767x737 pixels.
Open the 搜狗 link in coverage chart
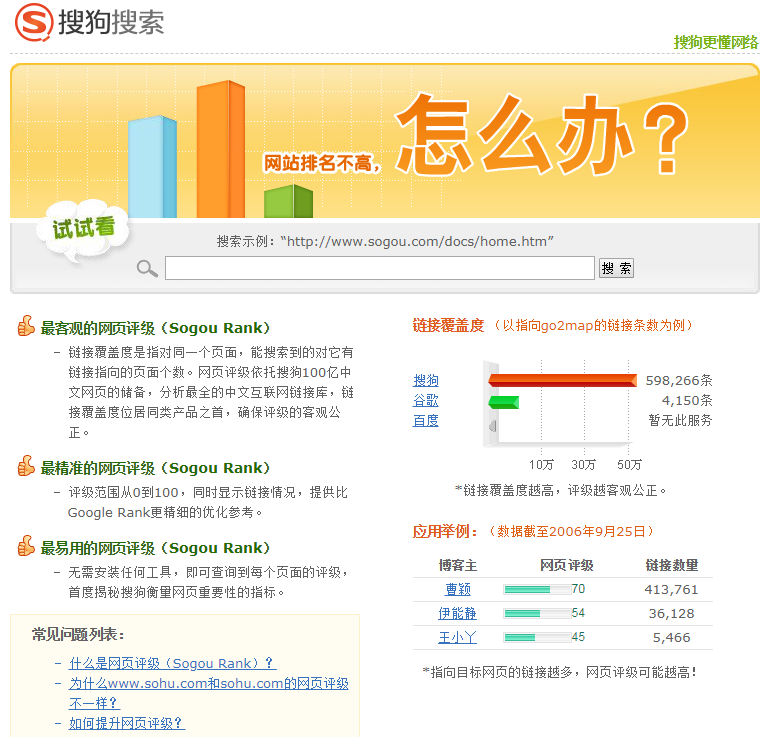click(x=426, y=380)
